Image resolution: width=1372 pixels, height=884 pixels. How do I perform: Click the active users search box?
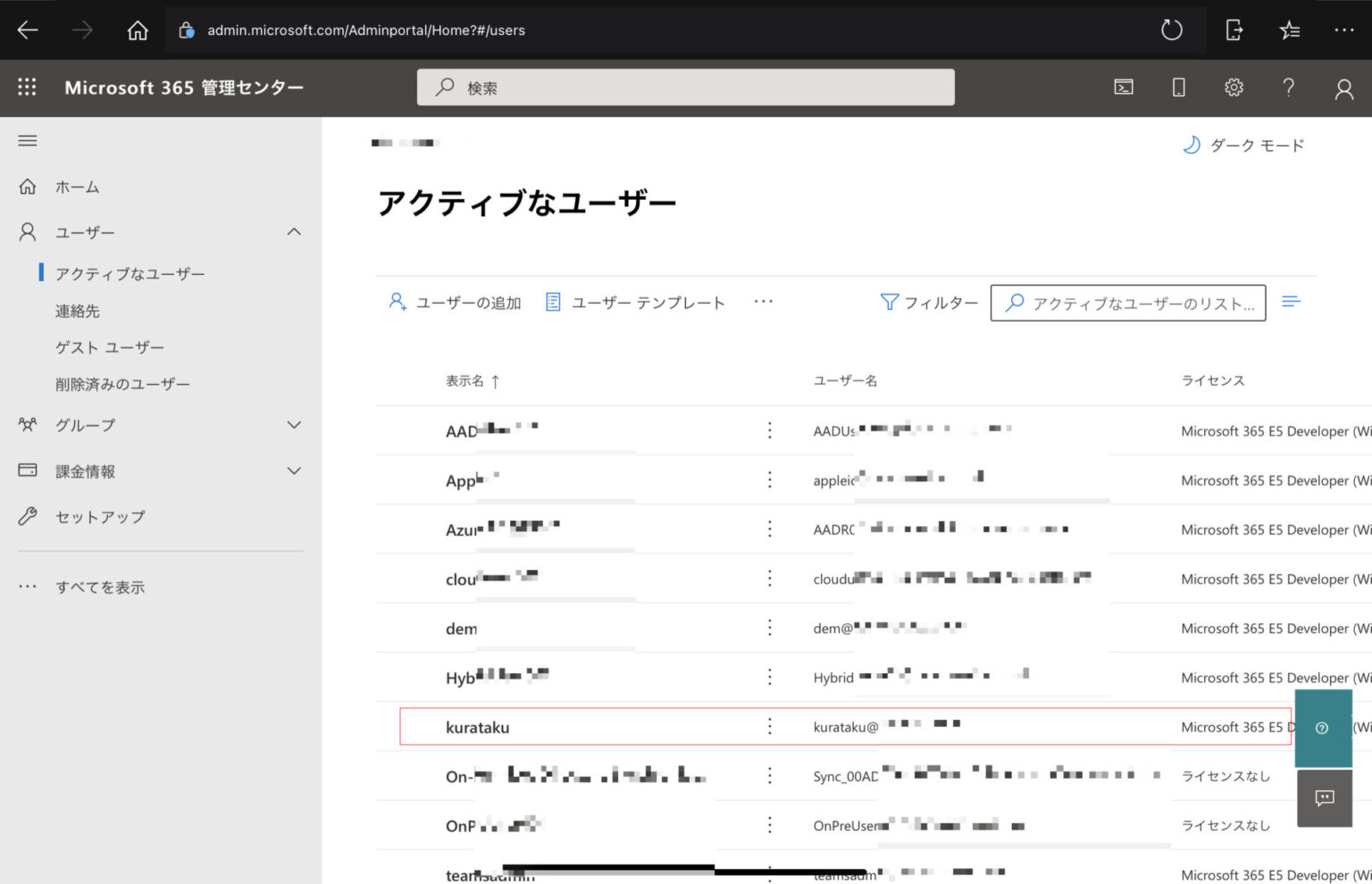[x=1127, y=303]
